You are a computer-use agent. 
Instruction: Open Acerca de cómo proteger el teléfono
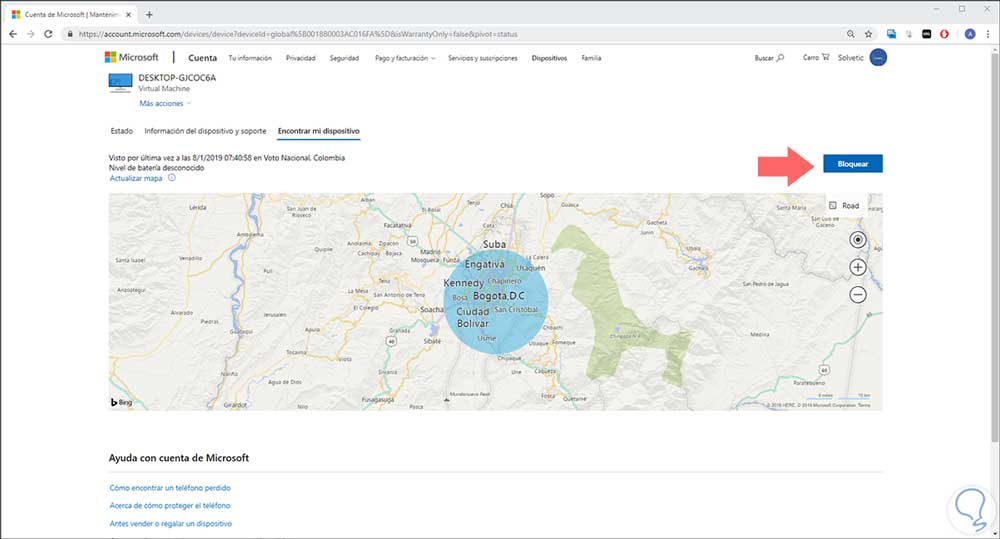170,506
